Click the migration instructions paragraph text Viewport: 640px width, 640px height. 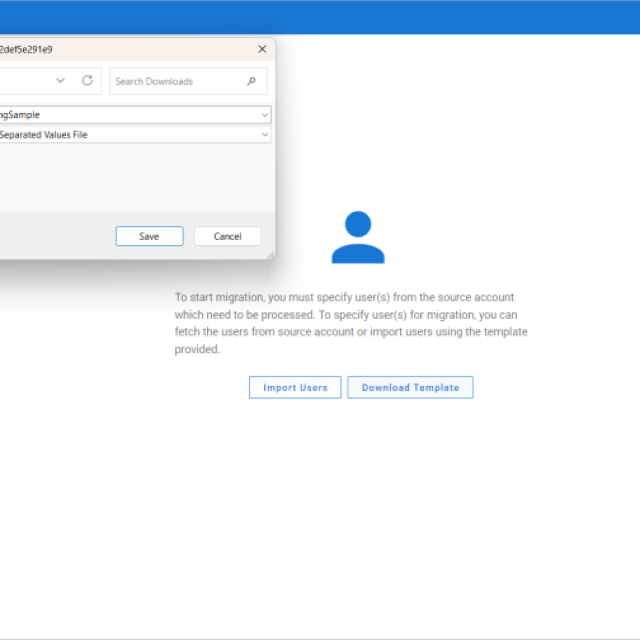pyautogui.click(x=350, y=323)
